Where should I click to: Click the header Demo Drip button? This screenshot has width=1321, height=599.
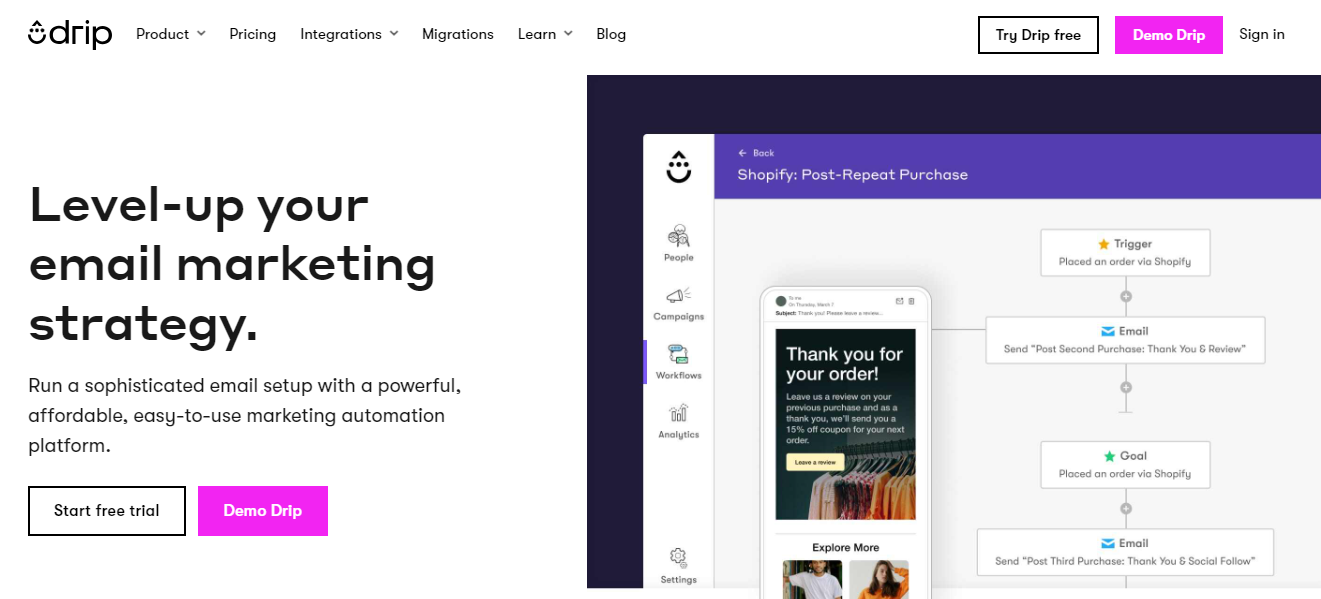(1169, 35)
